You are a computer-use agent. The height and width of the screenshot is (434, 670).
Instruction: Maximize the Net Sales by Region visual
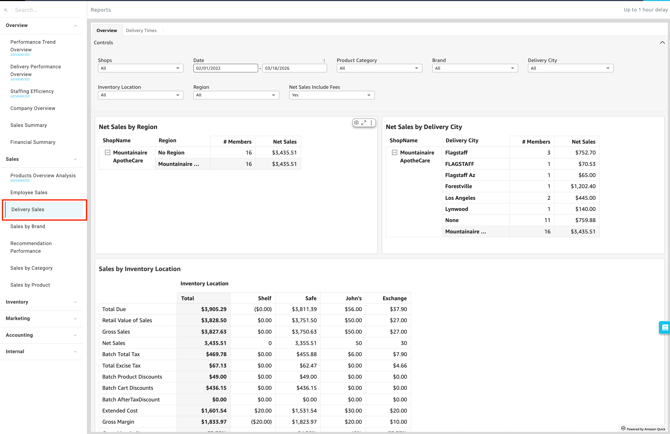[x=364, y=123]
